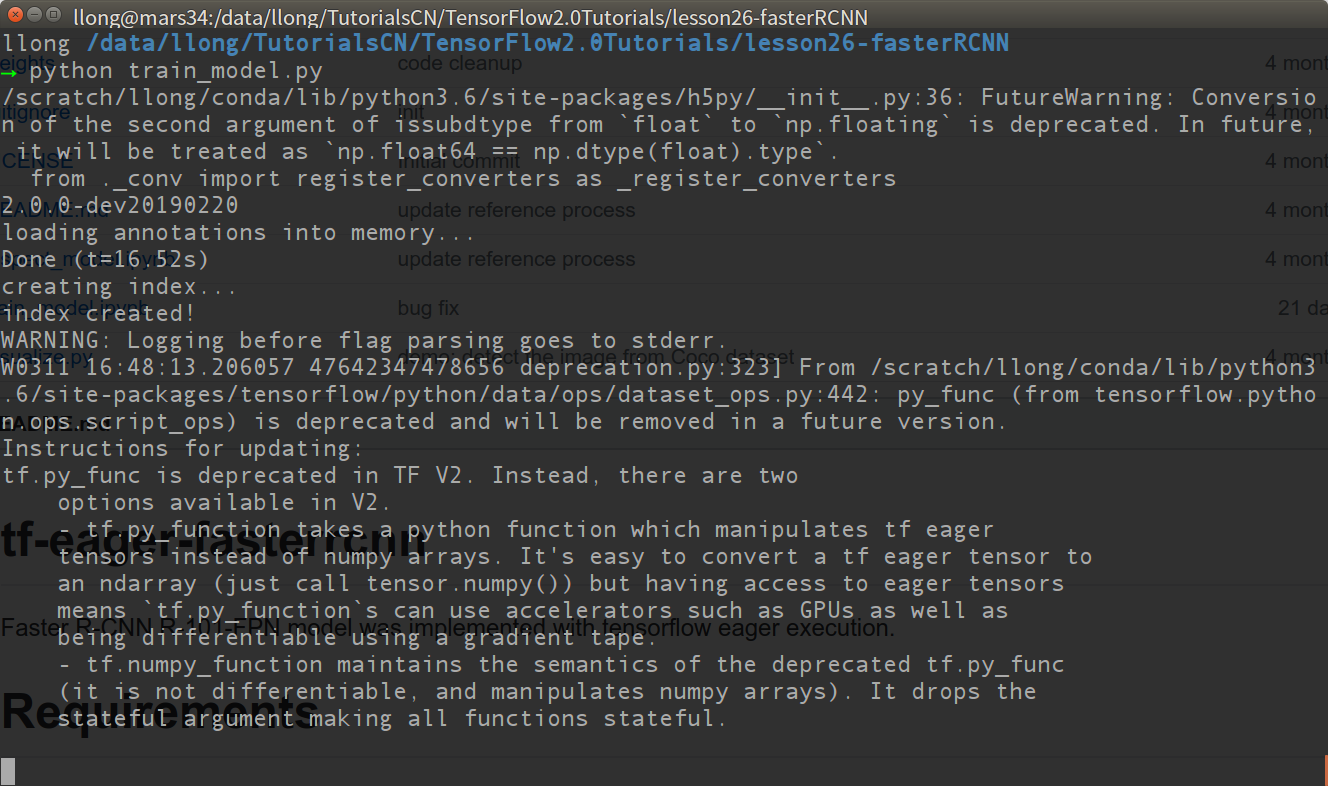This screenshot has height=786, width=1328.
Task: Click the window title bar text
Action: tap(470, 17)
